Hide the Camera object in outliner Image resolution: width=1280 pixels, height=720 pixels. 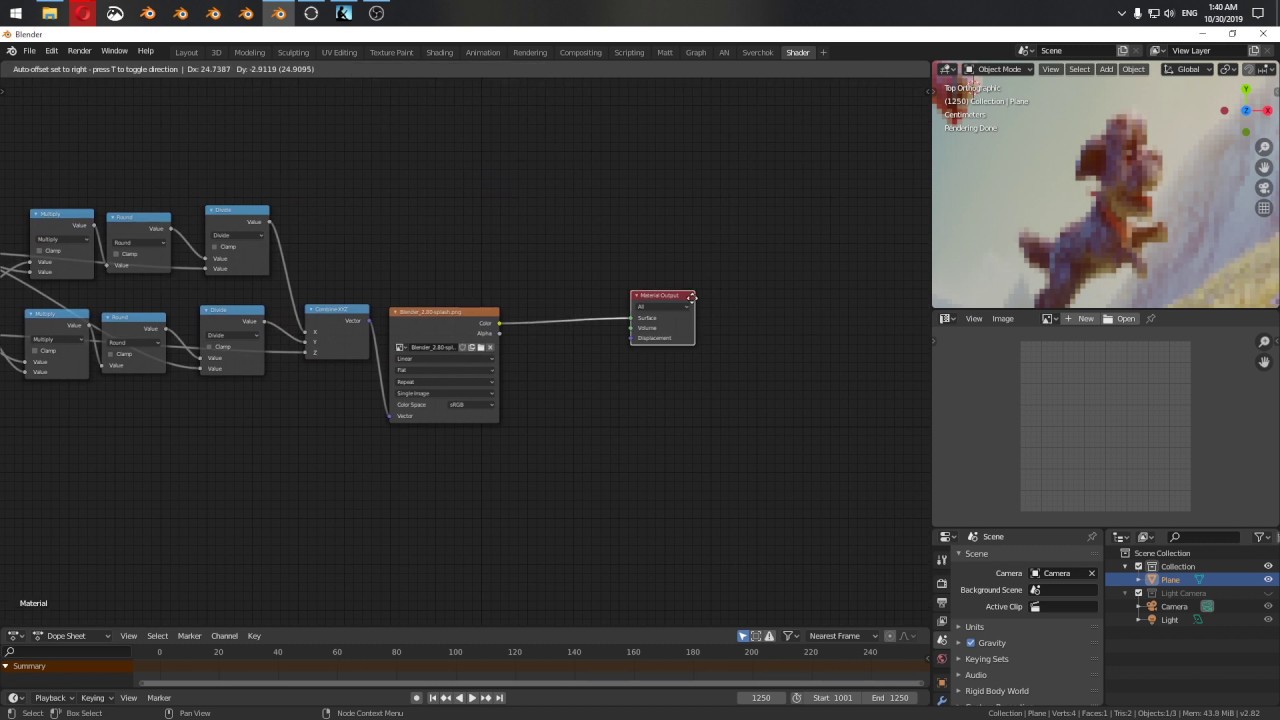1268,607
